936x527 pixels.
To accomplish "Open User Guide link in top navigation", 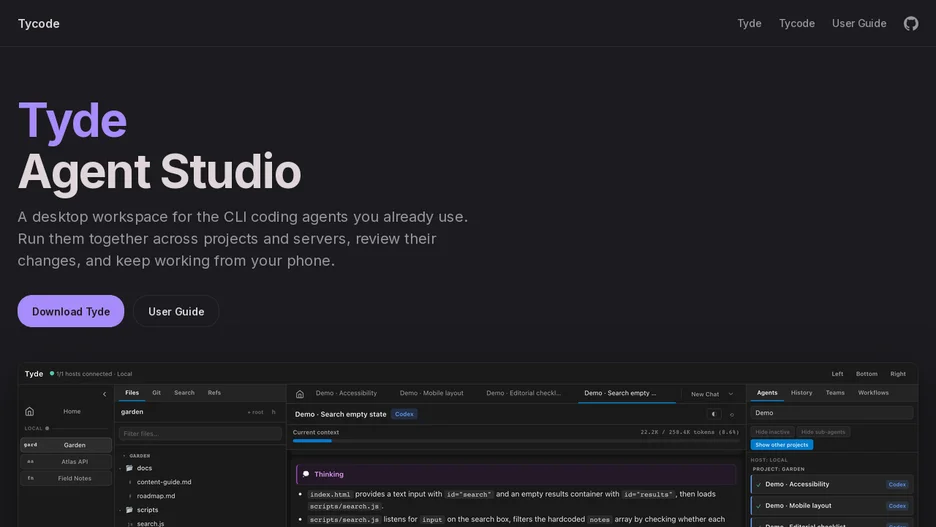I will pyautogui.click(x=859, y=23).
